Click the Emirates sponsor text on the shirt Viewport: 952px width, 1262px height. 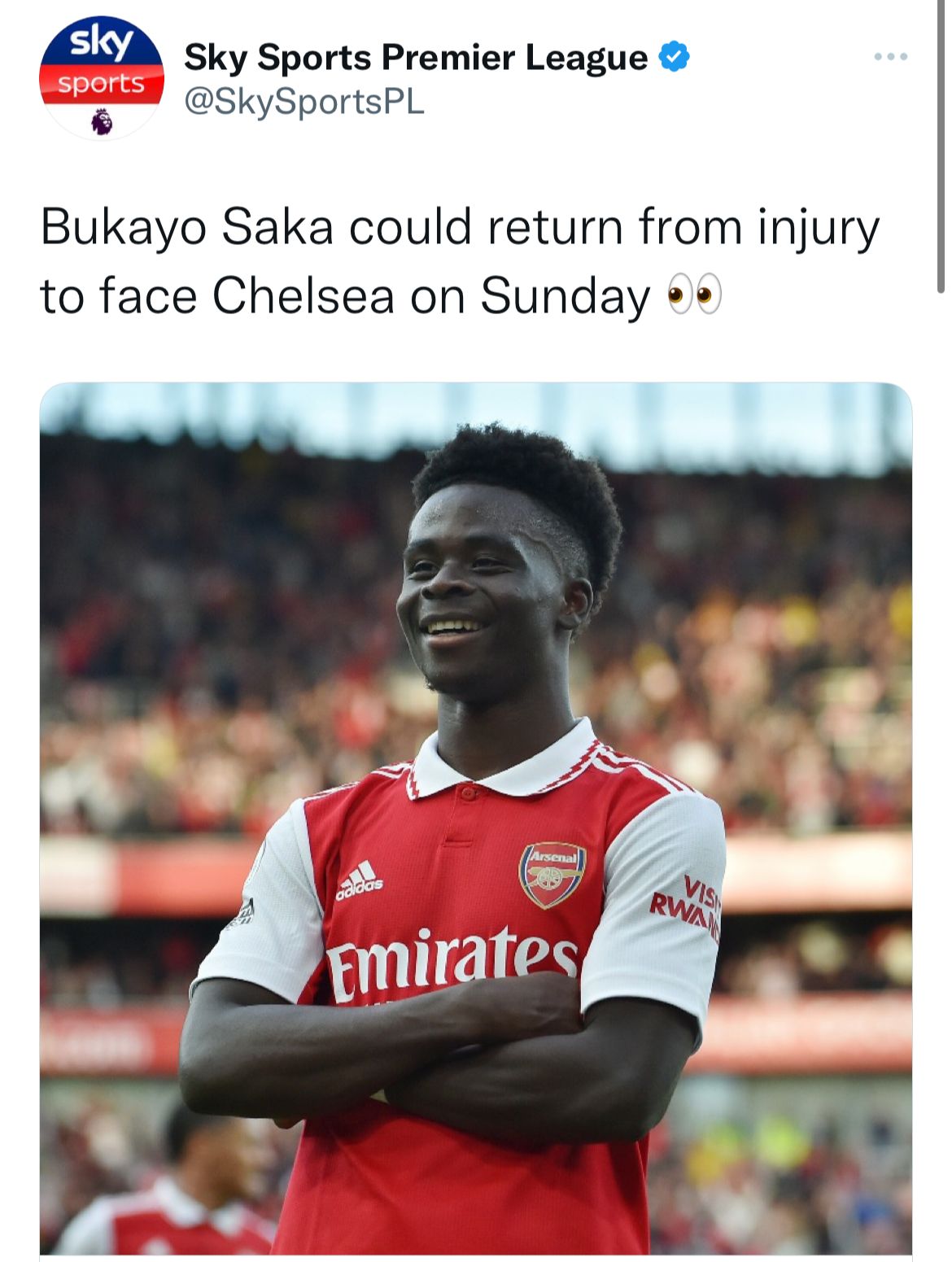452,963
